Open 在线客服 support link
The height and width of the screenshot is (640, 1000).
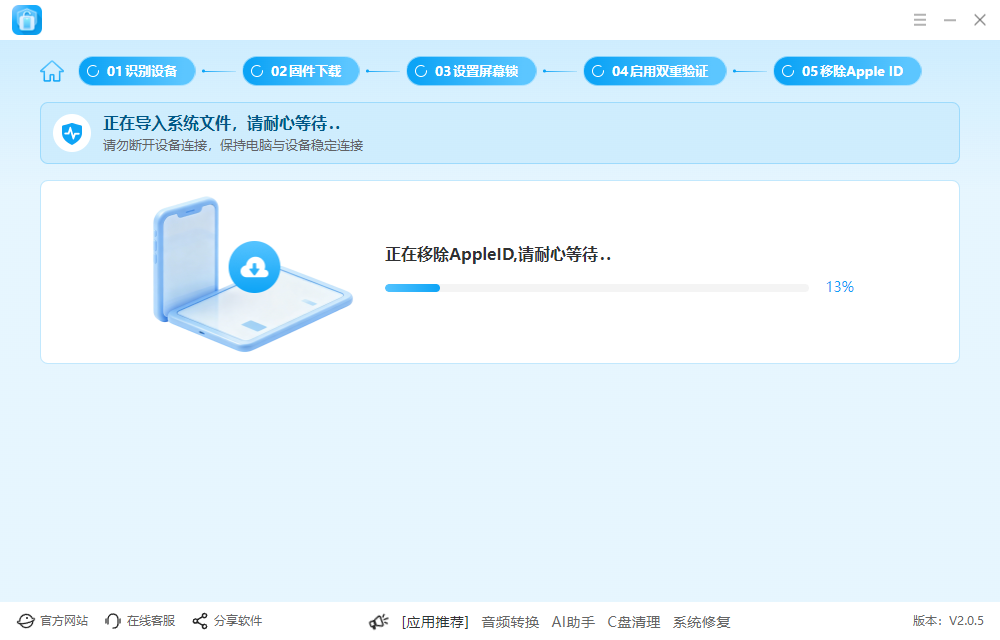(x=140, y=621)
